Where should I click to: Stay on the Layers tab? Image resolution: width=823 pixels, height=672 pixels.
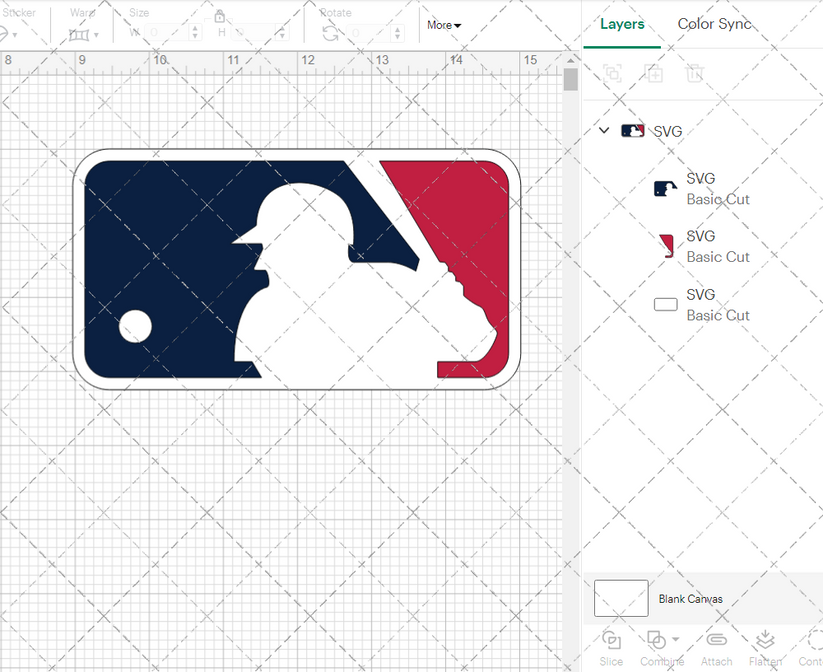pos(622,23)
